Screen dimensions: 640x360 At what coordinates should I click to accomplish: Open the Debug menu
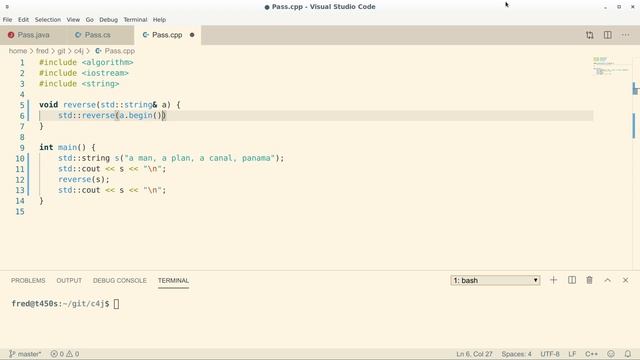[x=108, y=20]
